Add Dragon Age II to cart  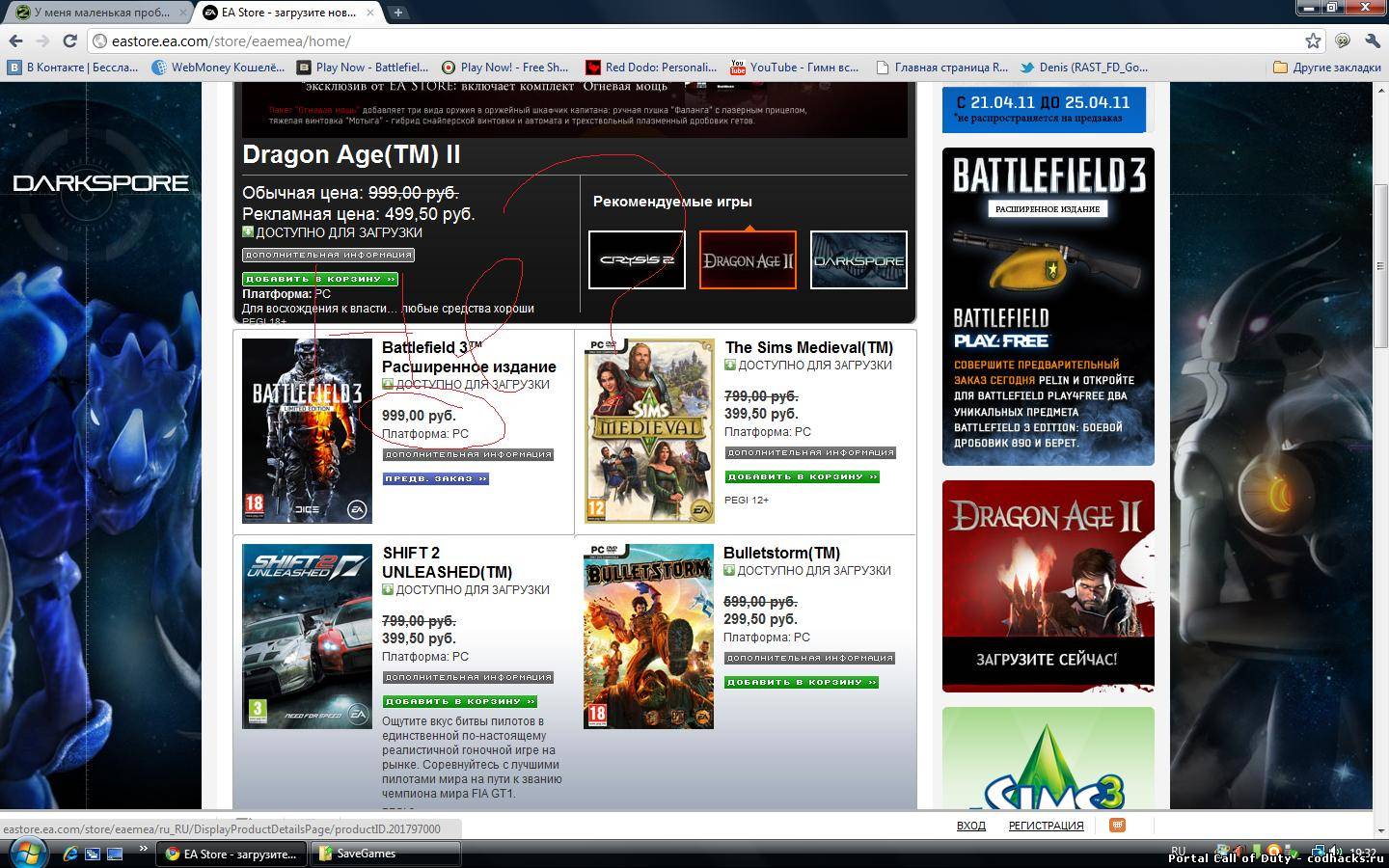click(x=320, y=279)
